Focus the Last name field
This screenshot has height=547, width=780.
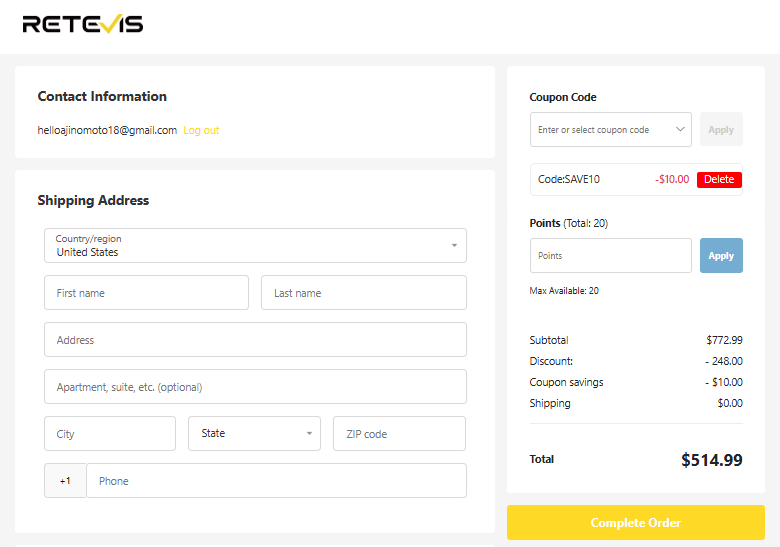(x=364, y=293)
